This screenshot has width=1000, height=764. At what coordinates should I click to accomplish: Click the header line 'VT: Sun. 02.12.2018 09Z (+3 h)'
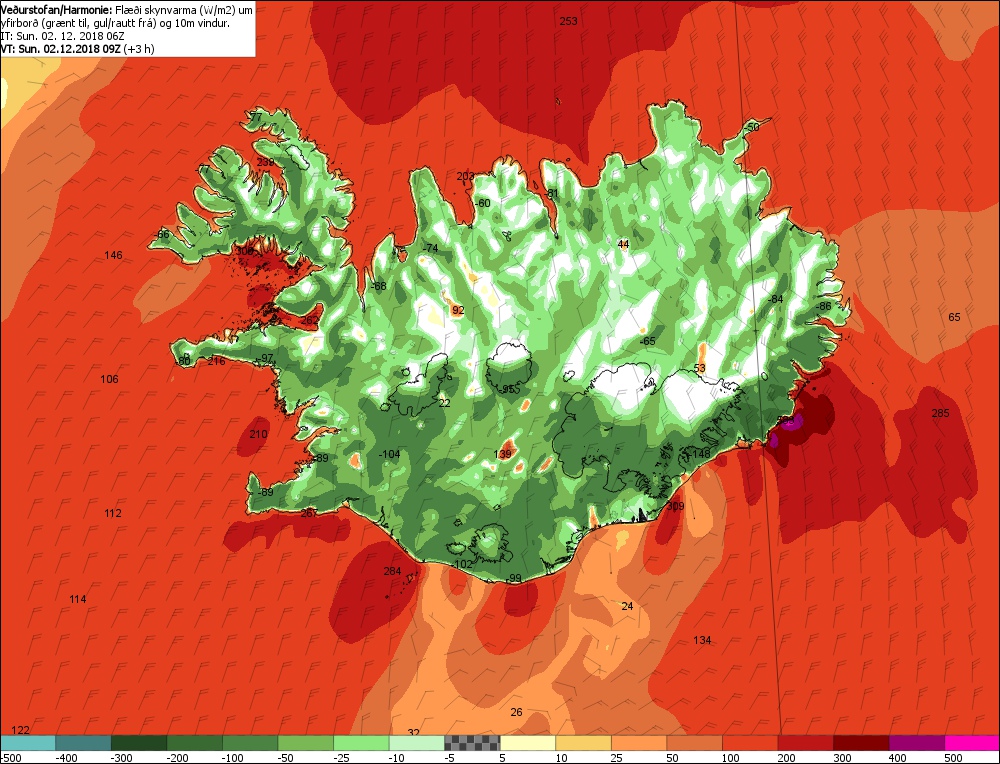tap(77, 48)
